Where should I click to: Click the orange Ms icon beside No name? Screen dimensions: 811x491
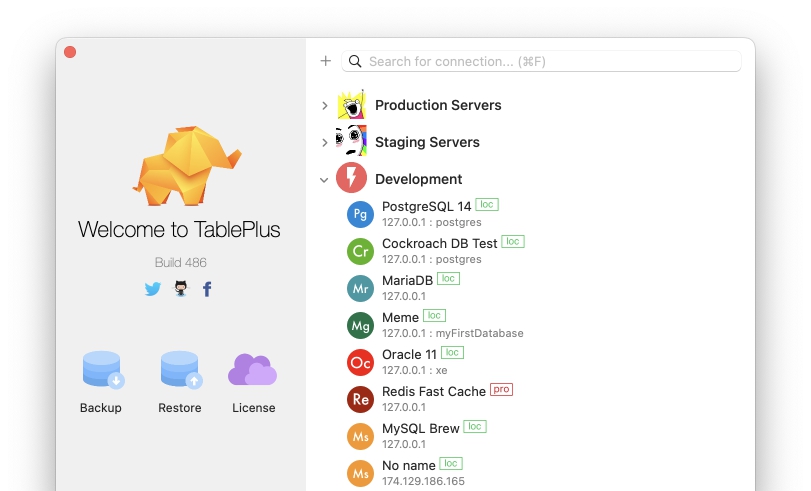coord(361,473)
